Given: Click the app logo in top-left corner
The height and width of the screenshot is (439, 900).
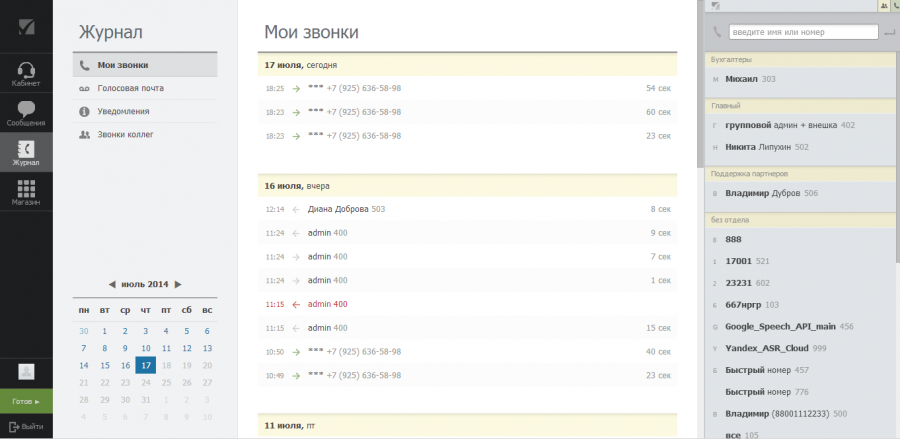Looking at the screenshot, I should click(26, 26).
